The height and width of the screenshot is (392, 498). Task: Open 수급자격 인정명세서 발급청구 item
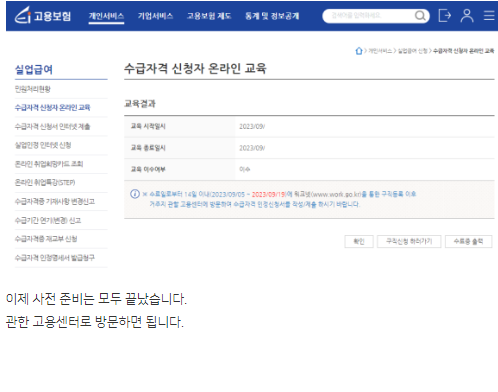click(x=55, y=257)
